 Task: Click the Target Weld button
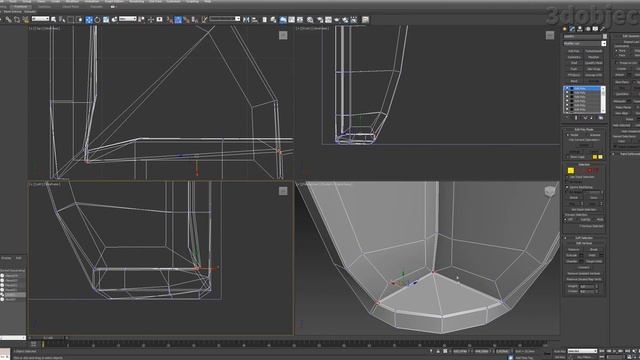(x=594, y=261)
